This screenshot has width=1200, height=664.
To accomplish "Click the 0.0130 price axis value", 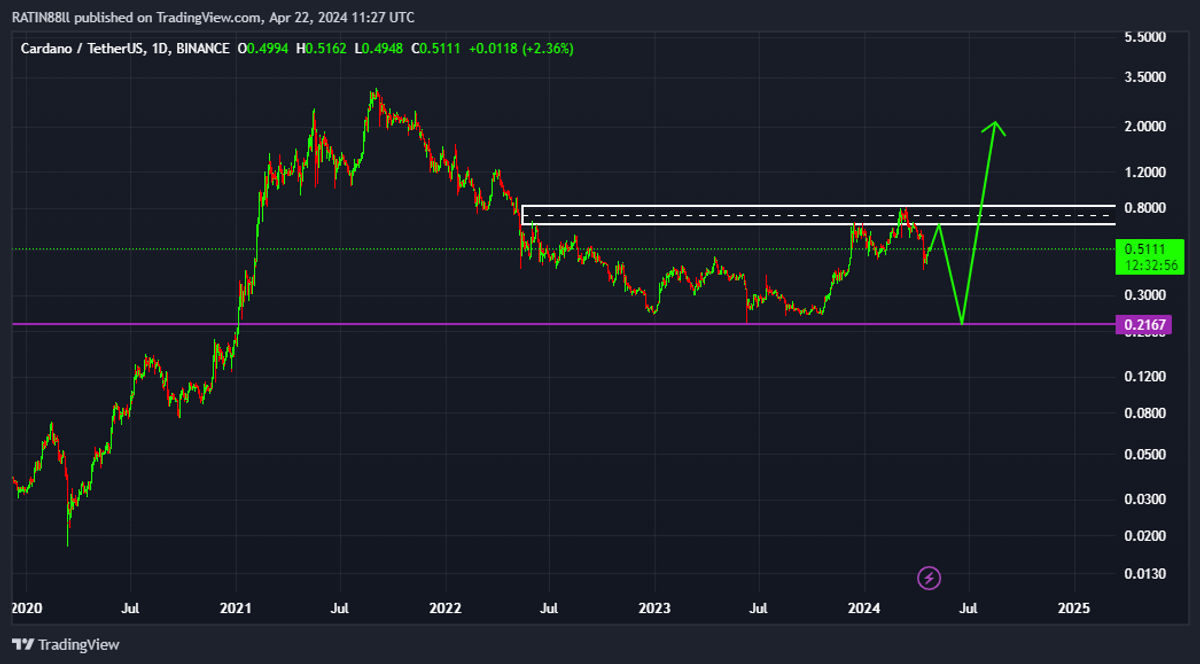I will coord(1146,574).
